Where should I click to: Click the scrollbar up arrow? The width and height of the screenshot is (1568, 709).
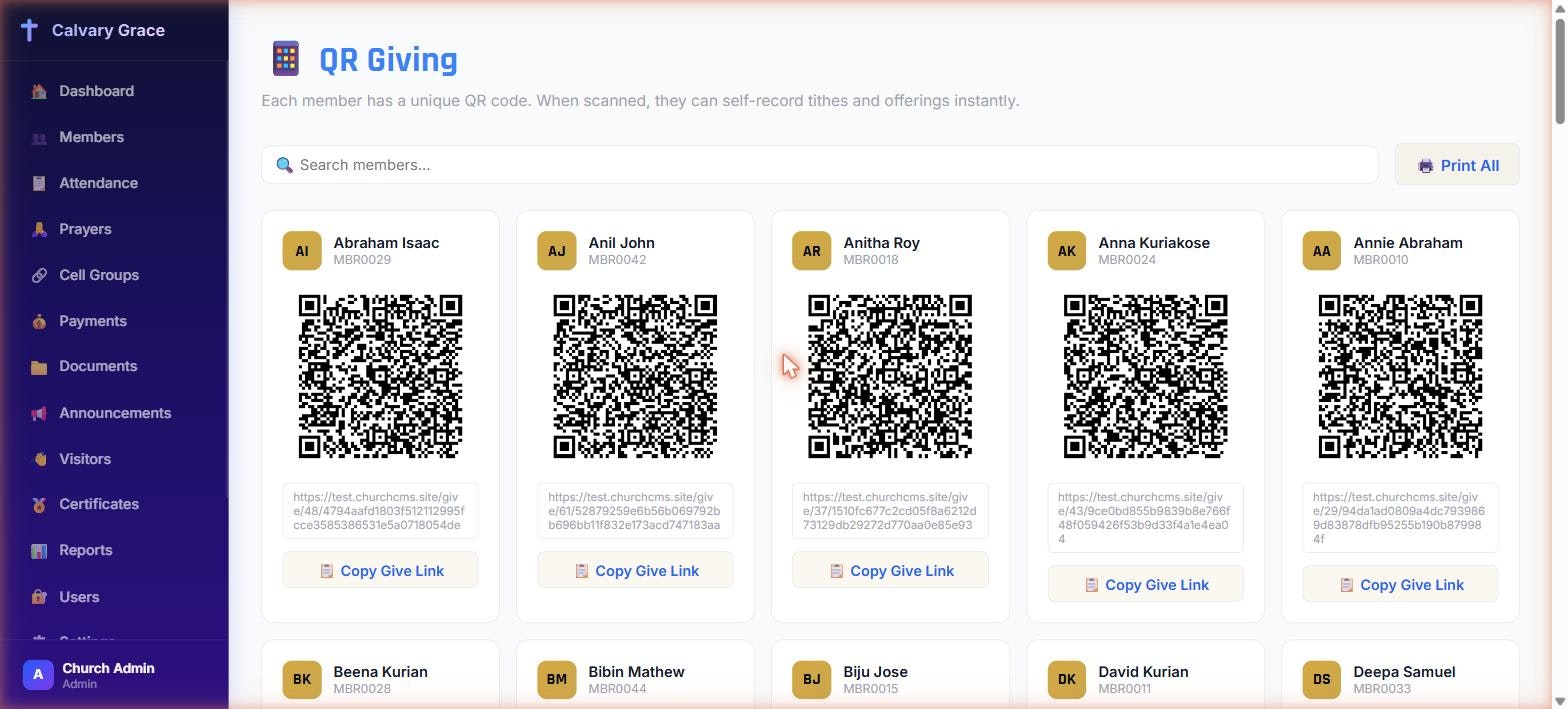[x=1559, y=8]
